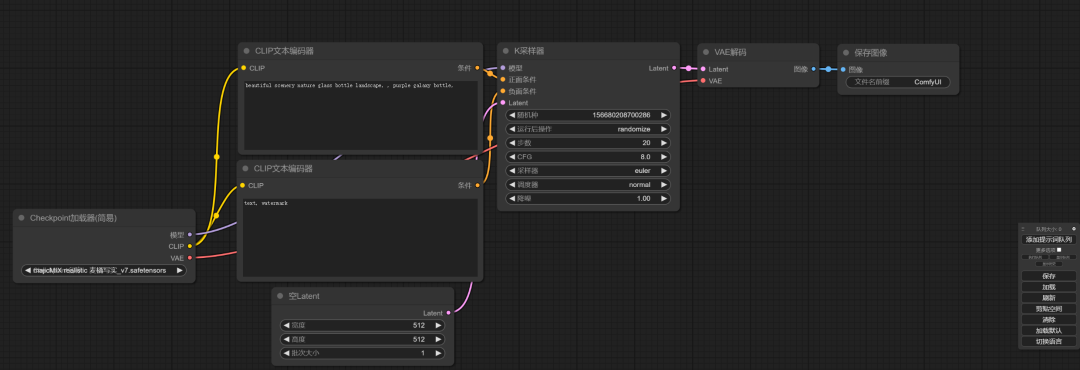Collapse the 保存图像 node title dot

845,52
